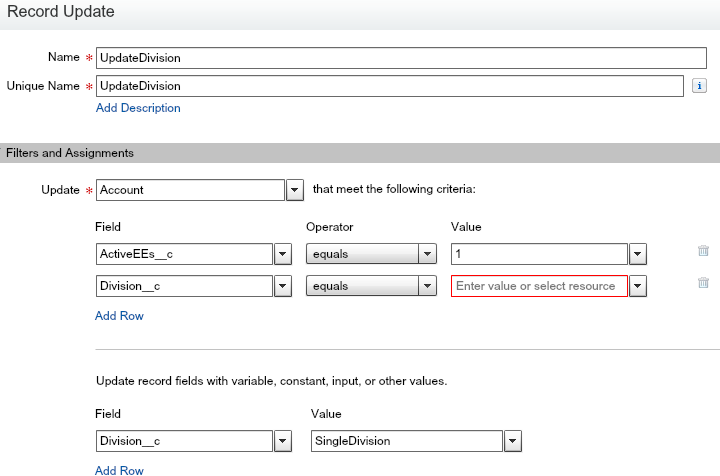720x476 pixels.
Task: Delete the ActiveEEs__c filter row
Action: (x=703, y=252)
